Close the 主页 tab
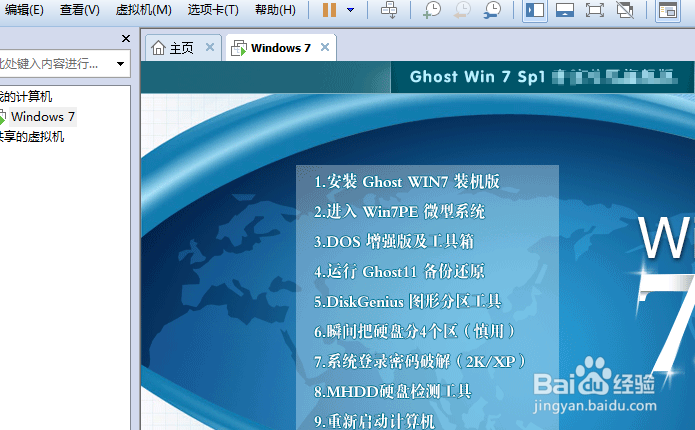 210,47
